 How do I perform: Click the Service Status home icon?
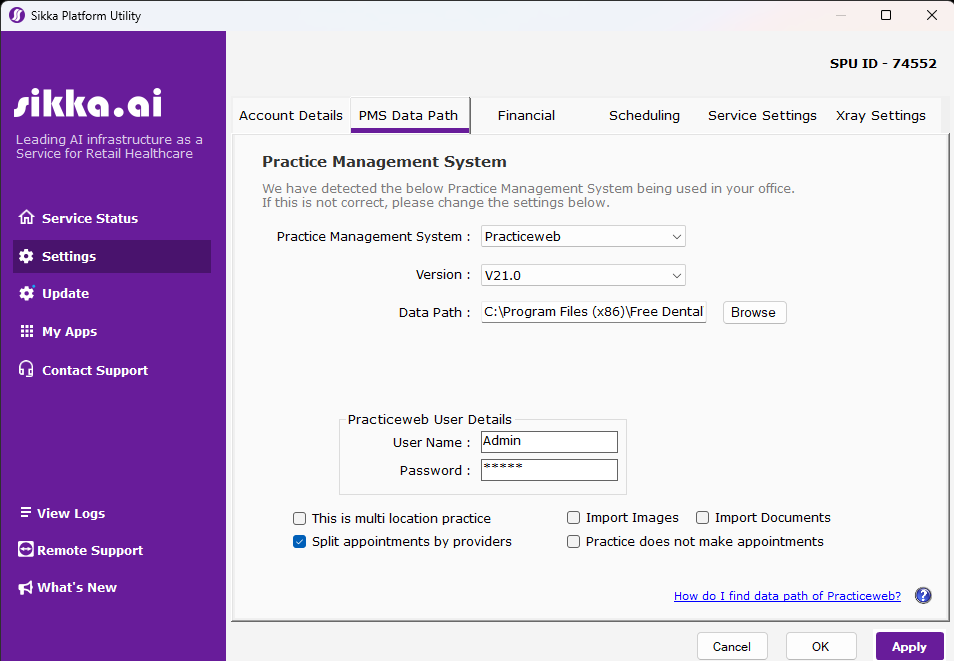click(26, 217)
